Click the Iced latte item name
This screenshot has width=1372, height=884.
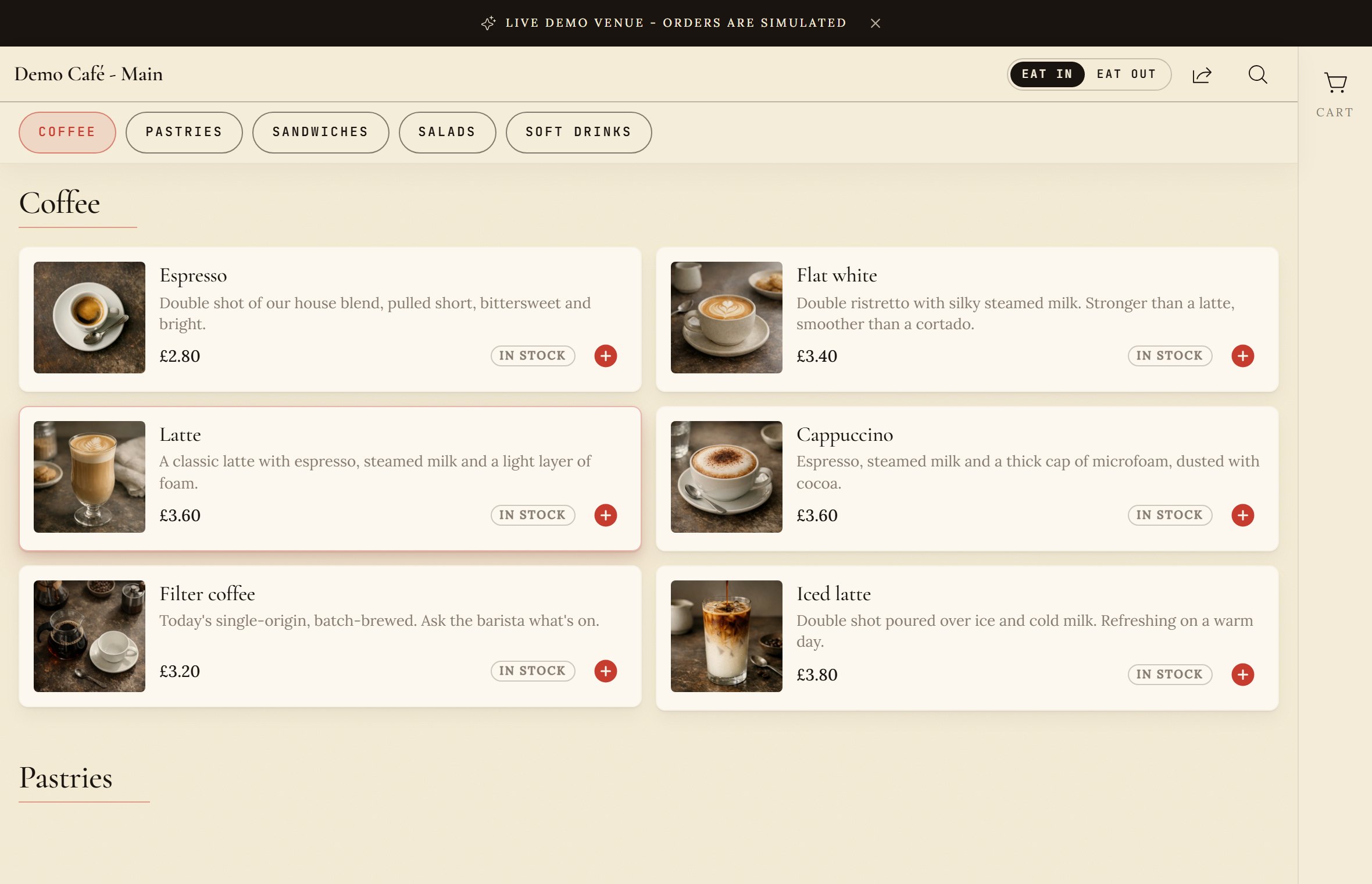point(834,594)
